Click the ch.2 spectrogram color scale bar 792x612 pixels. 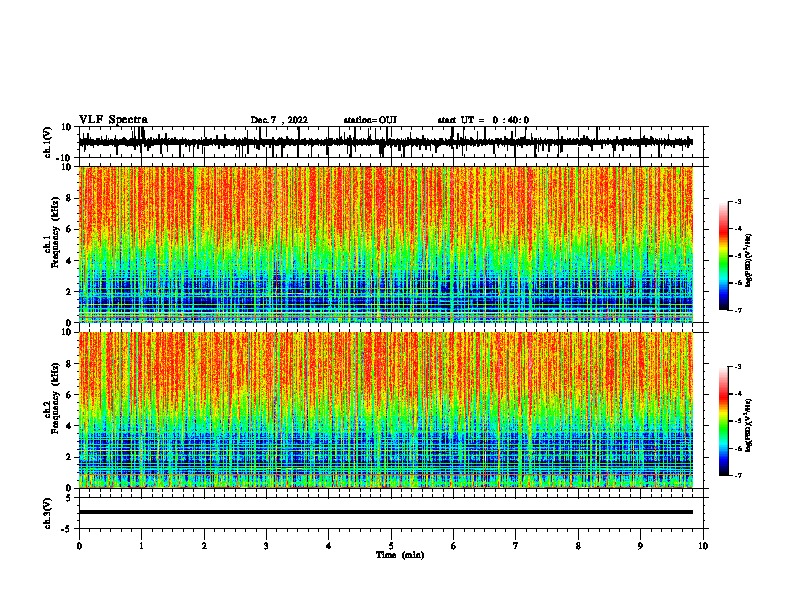(724, 421)
